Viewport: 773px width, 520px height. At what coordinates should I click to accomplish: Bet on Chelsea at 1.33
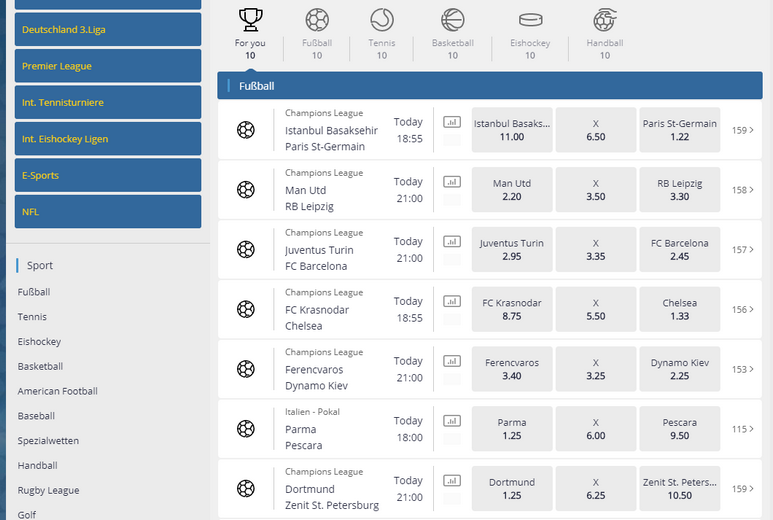(x=679, y=310)
